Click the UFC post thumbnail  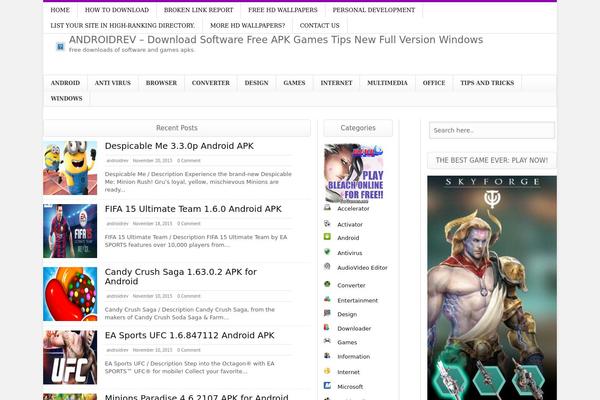[x=70, y=357]
